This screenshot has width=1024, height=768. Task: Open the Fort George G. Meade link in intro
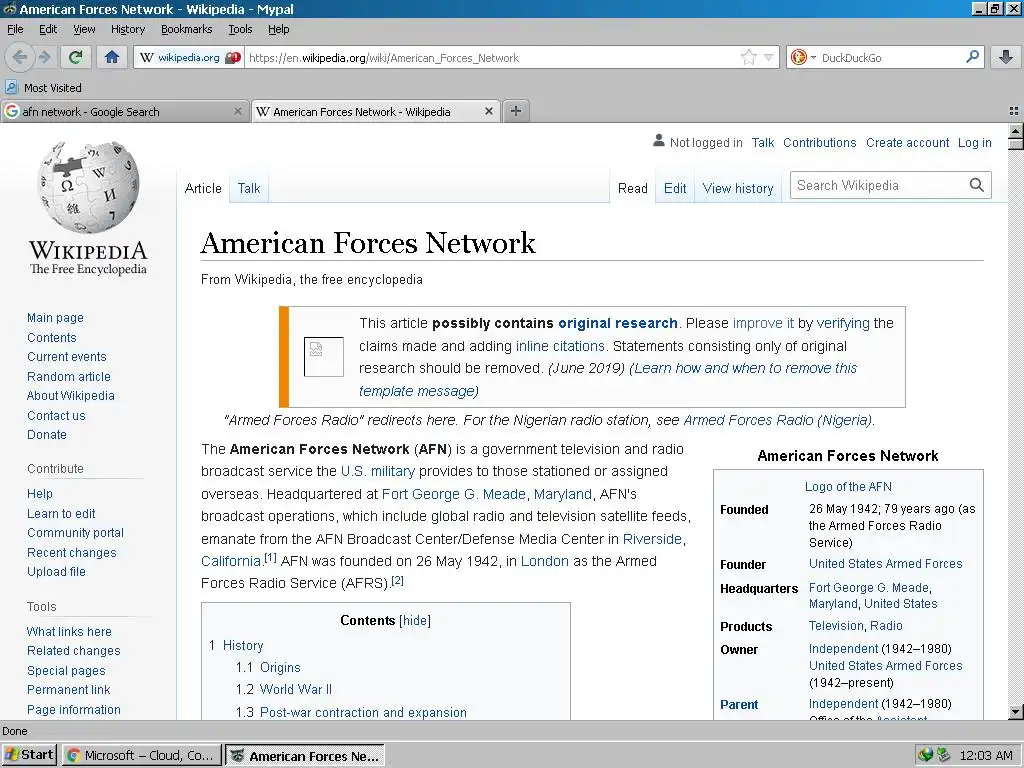tap(454, 494)
